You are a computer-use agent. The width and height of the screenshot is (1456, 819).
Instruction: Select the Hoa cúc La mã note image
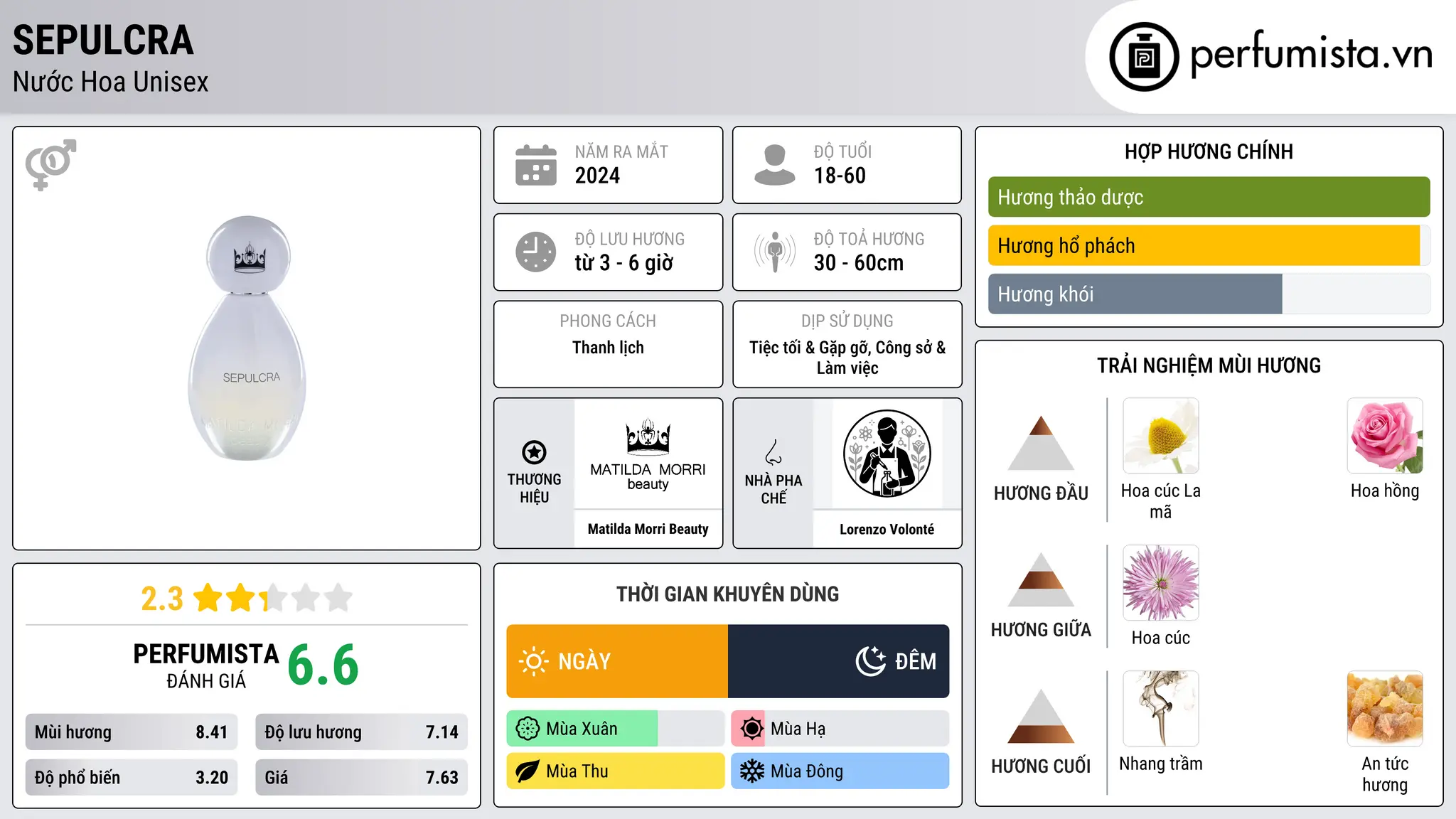(x=1160, y=436)
